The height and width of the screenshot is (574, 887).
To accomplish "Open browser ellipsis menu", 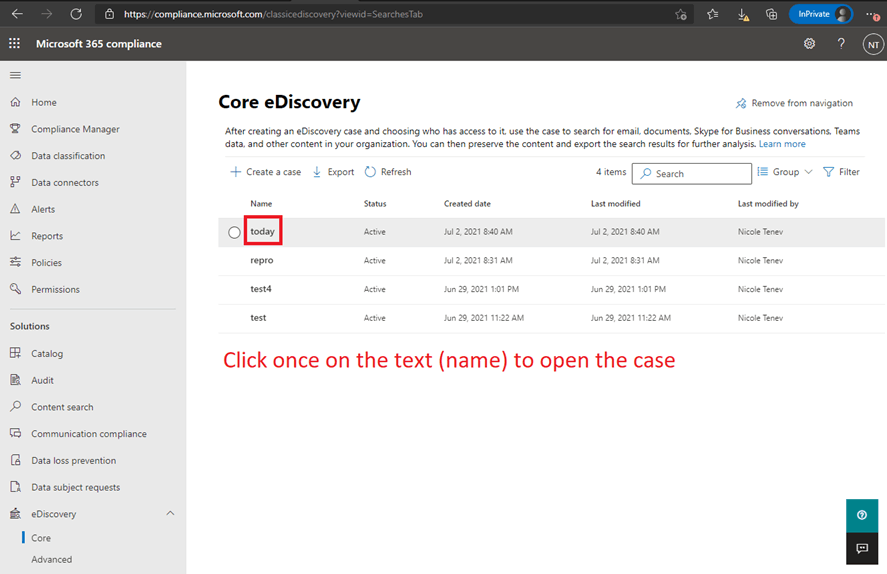I will [872, 15].
